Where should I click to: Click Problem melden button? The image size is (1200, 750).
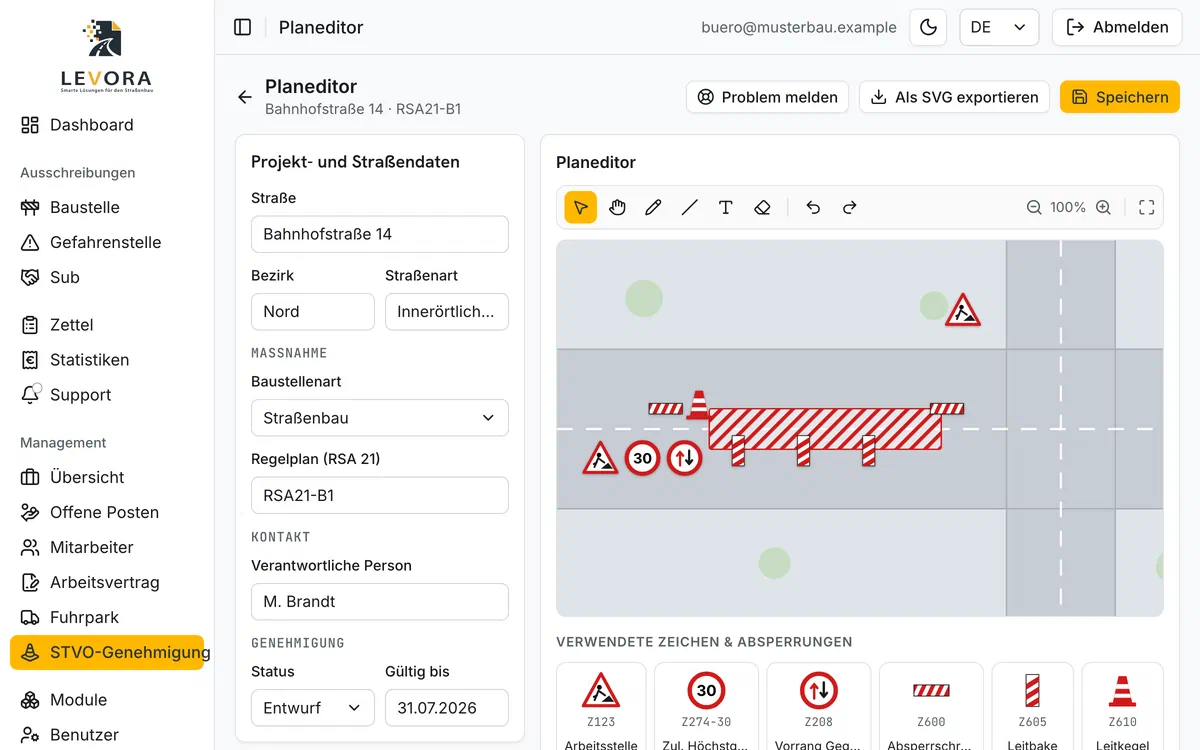(767, 97)
